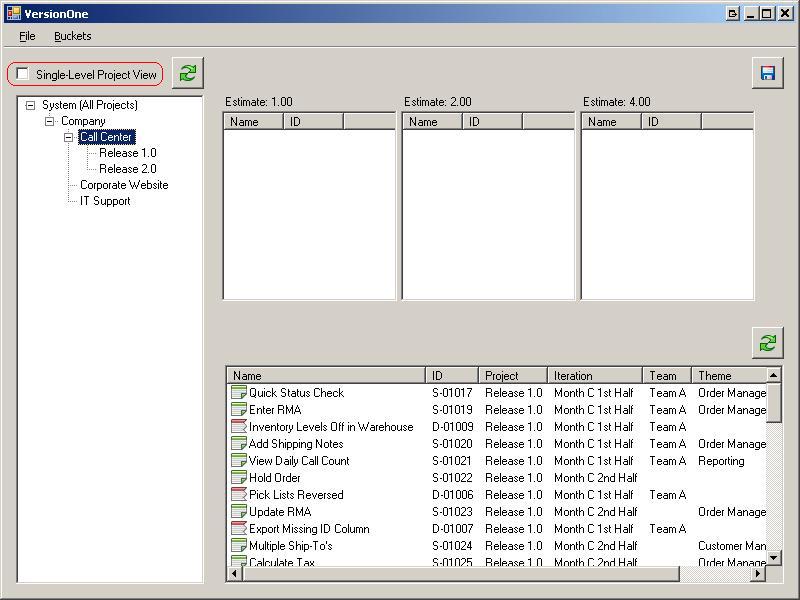This screenshot has width=800, height=600.
Task: Click ID cell S-01022
Action: click(x=452, y=478)
